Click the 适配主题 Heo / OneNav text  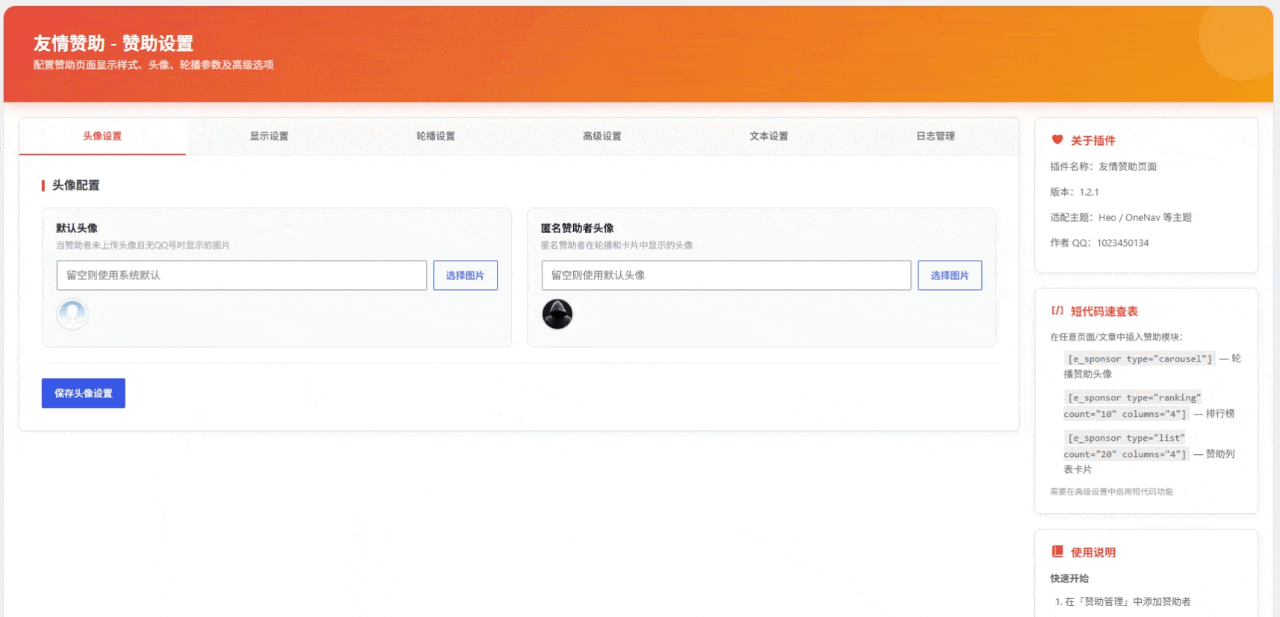coord(1120,217)
